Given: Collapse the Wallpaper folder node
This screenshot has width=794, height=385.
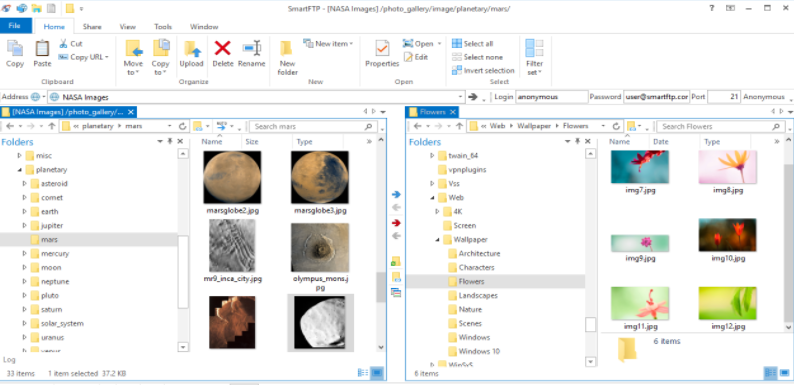Looking at the screenshot, I should click(x=437, y=240).
